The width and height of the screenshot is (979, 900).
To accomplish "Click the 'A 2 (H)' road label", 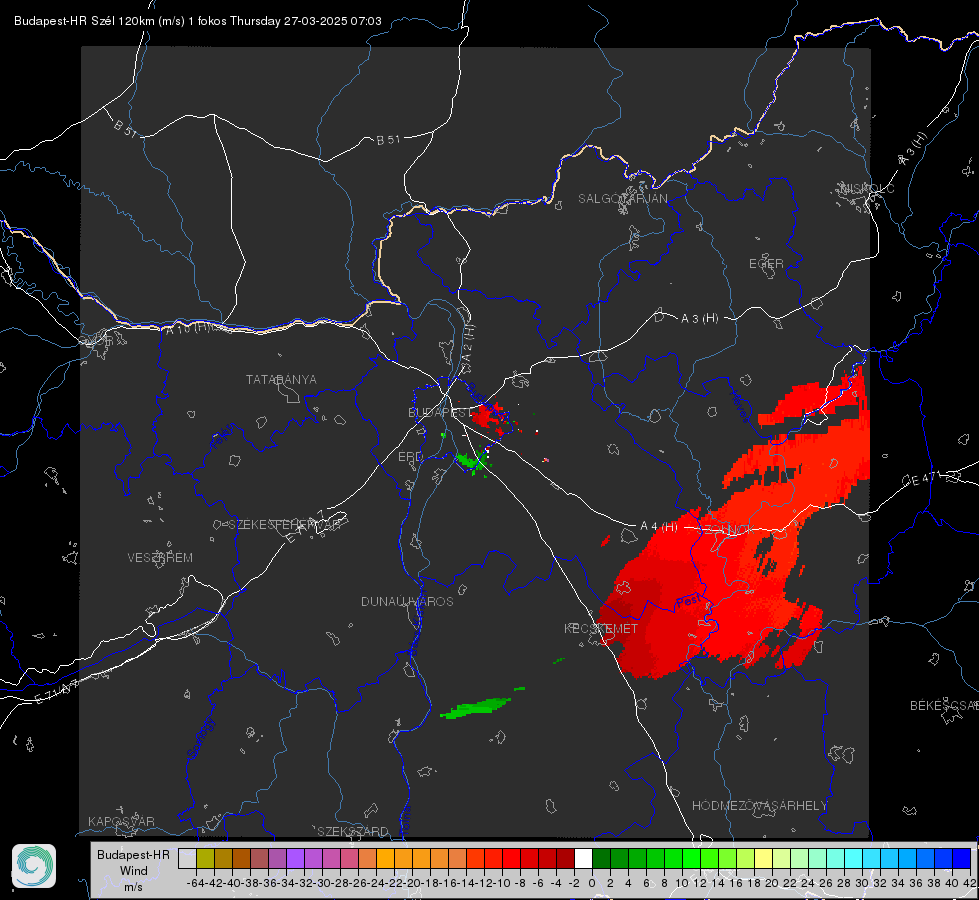I will (468, 343).
